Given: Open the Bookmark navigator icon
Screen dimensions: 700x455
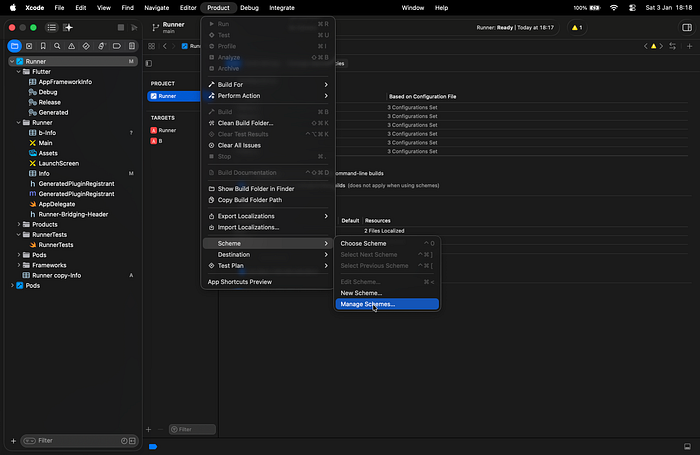Looking at the screenshot, I should [43, 46].
